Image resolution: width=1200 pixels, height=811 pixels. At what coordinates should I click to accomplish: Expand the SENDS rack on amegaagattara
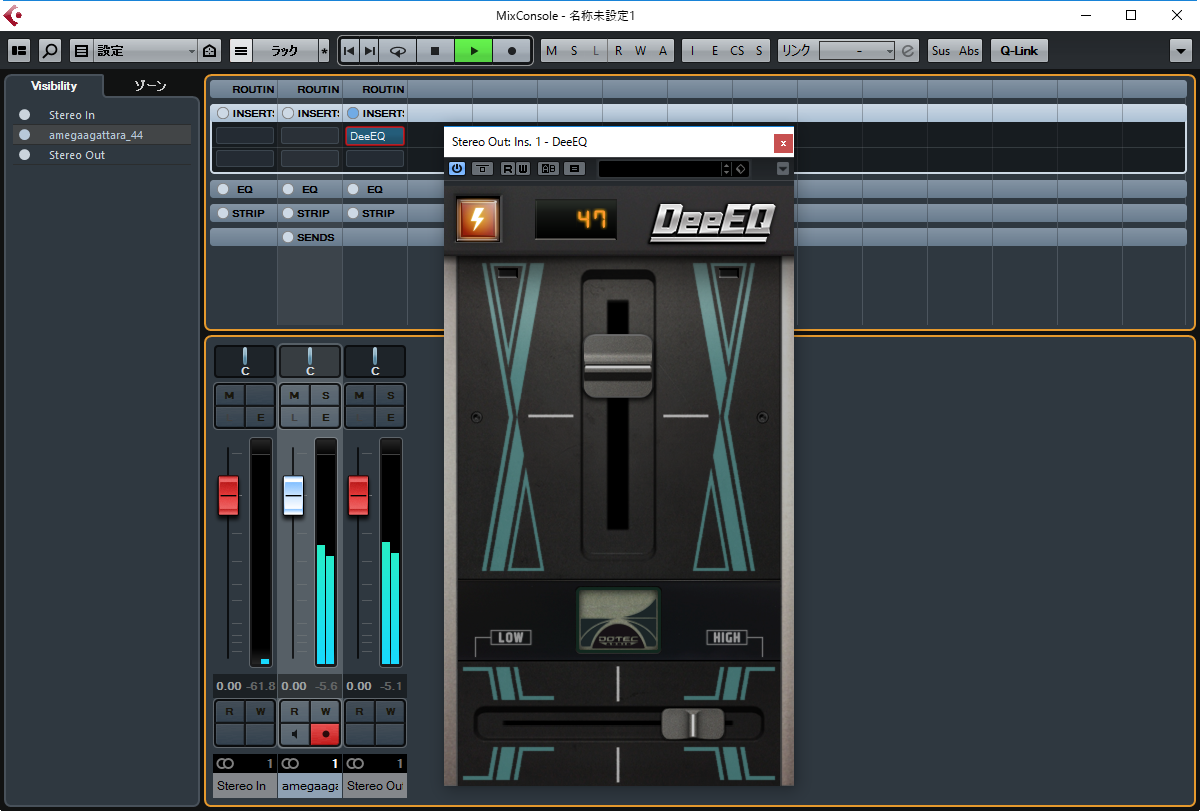tap(310, 237)
